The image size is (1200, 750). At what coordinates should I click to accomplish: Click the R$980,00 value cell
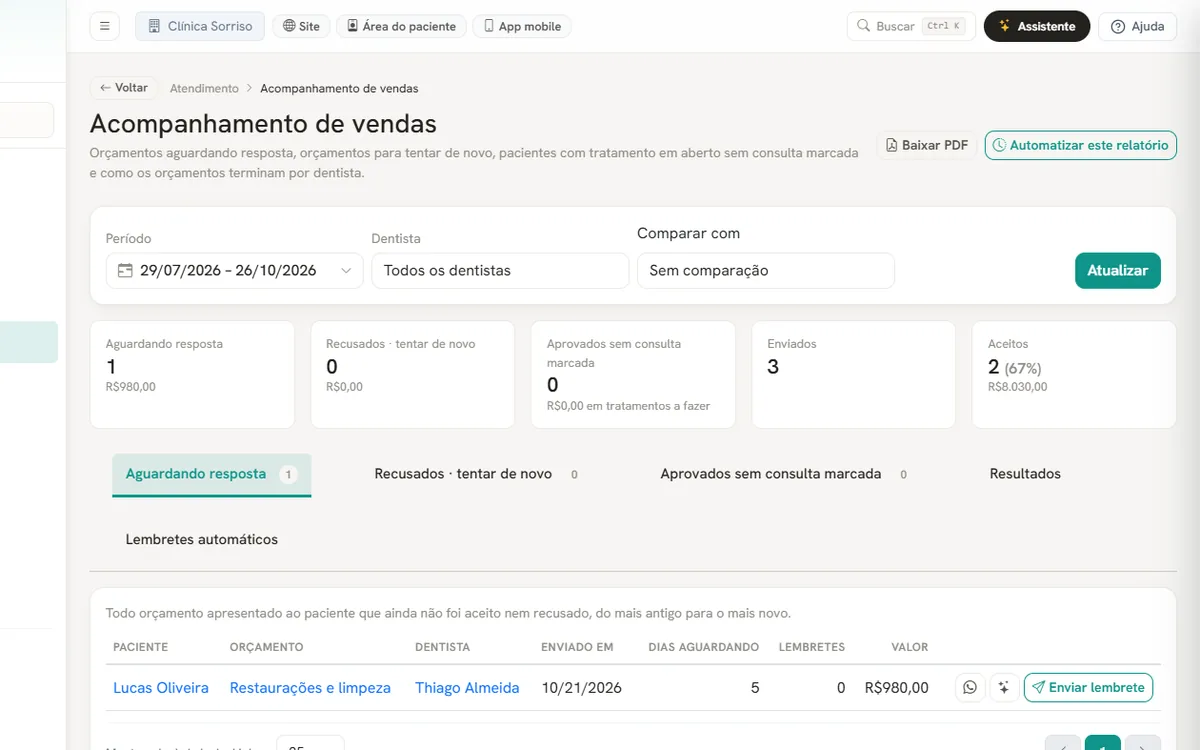(x=897, y=687)
